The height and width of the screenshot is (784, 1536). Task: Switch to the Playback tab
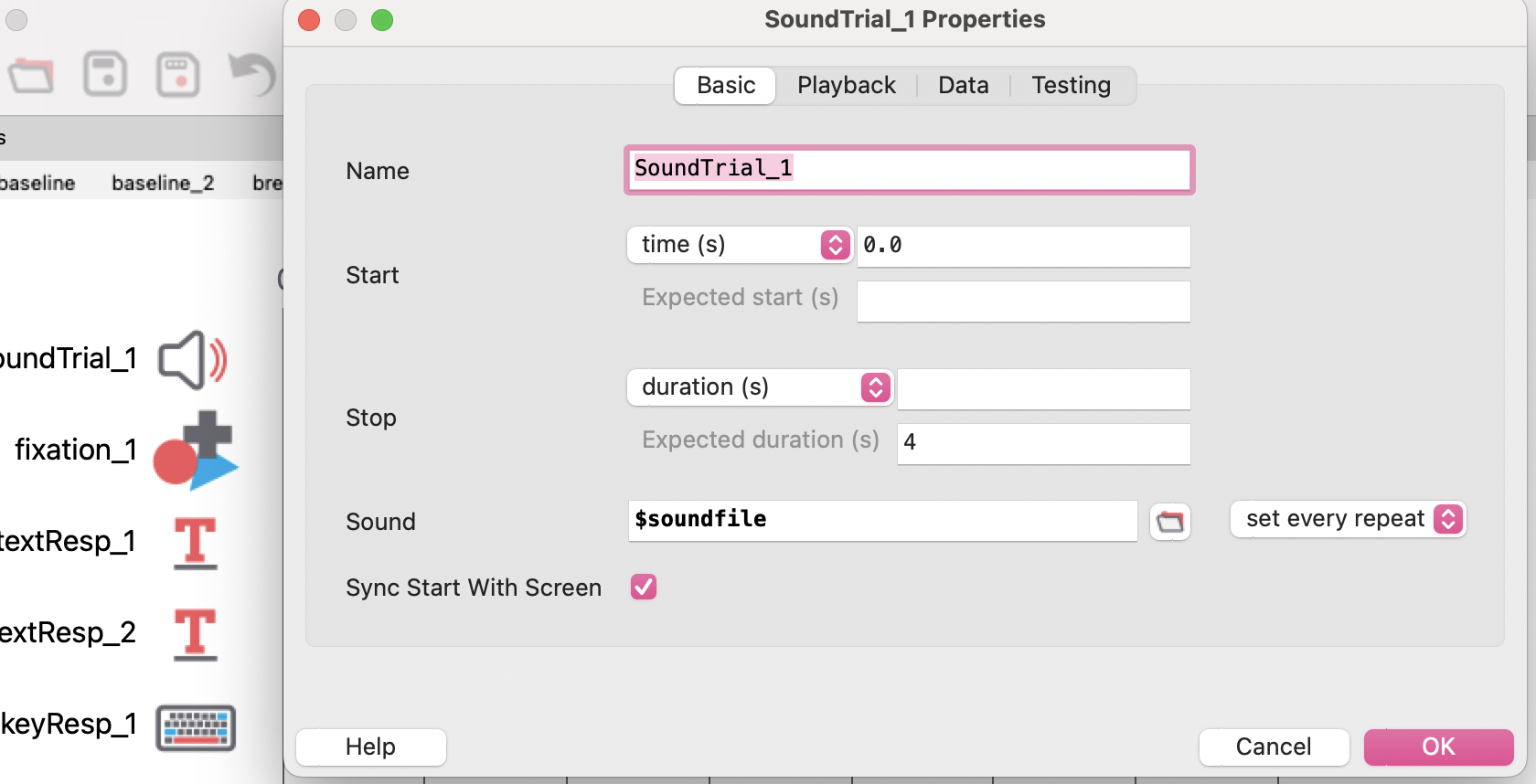point(847,86)
